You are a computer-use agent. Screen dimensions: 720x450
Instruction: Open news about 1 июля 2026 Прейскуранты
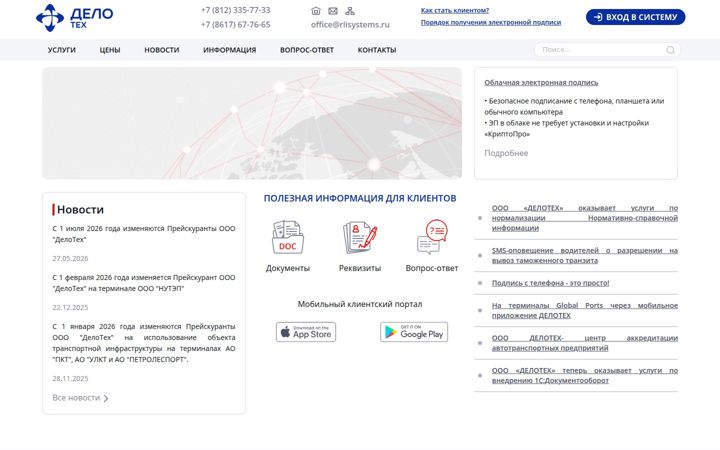point(144,234)
